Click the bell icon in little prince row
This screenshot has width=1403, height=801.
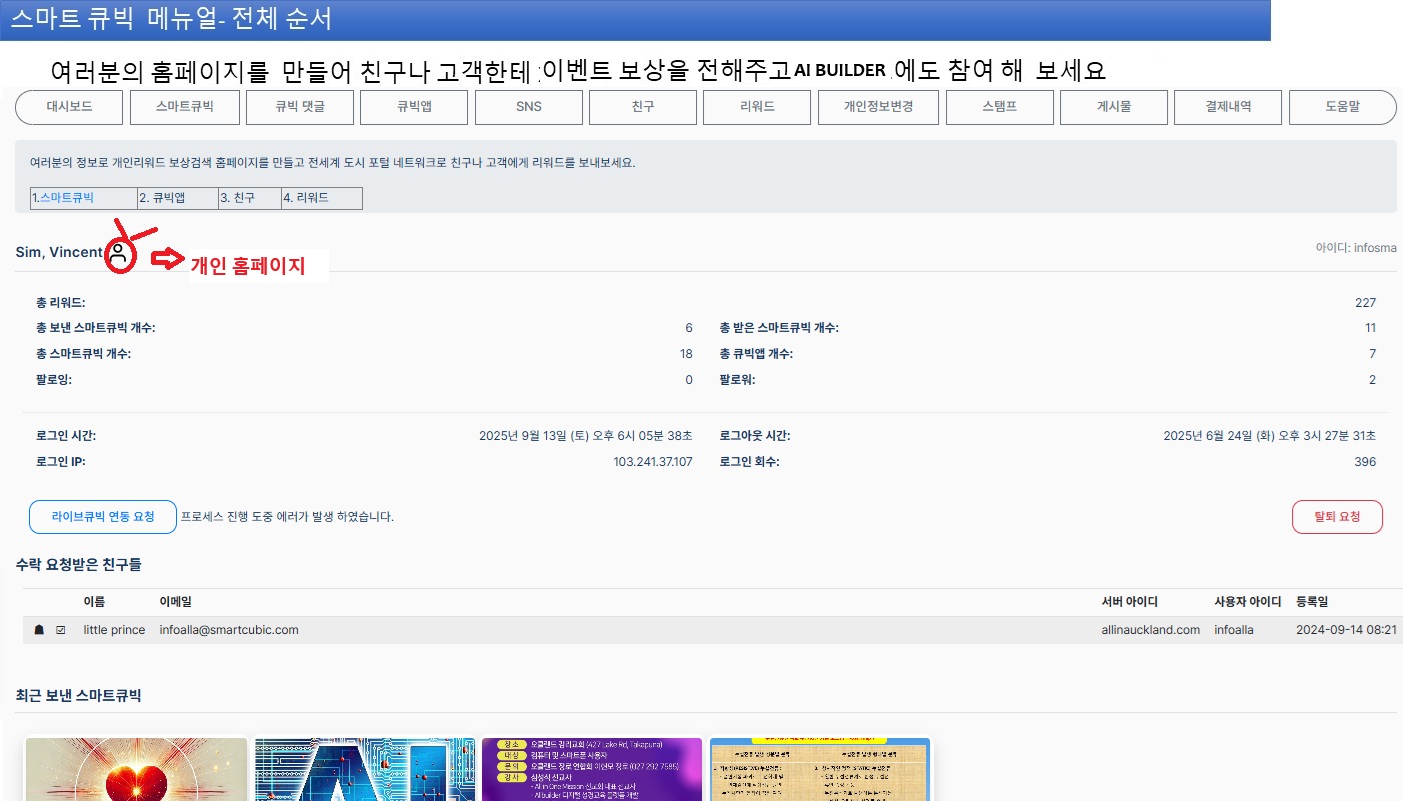39,631
